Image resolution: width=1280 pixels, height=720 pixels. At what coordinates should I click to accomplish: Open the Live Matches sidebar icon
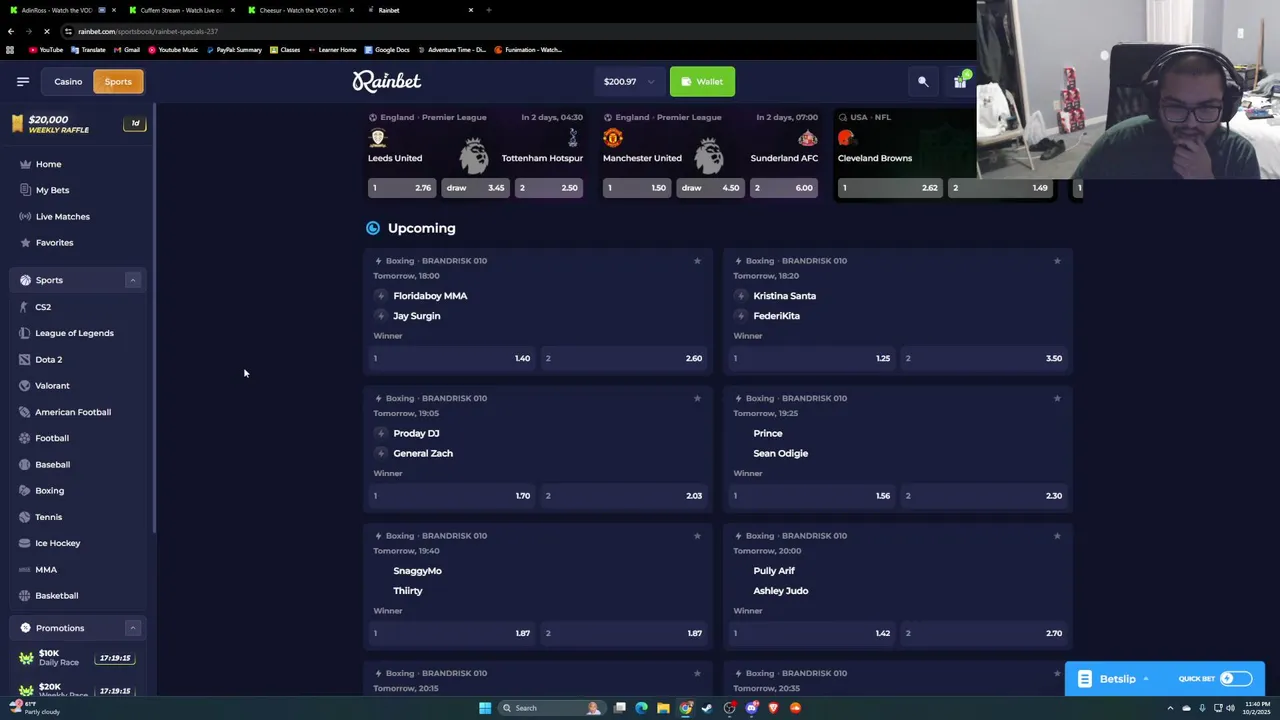pyautogui.click(x=25, y=216)
